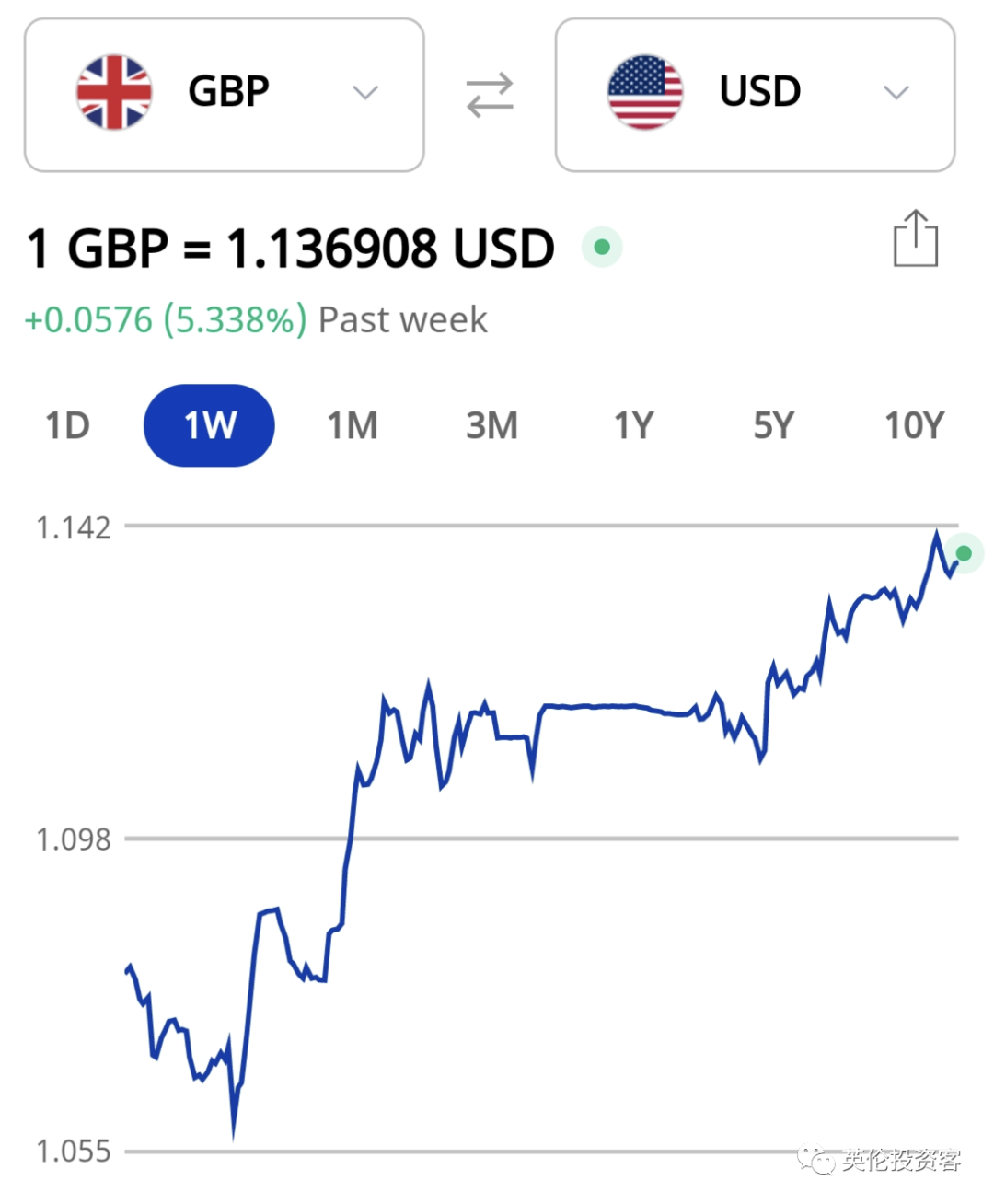Switch to the 1M range
This screenshot has height=1204, width=994.
pyautogui.click(x=353, y=425)
